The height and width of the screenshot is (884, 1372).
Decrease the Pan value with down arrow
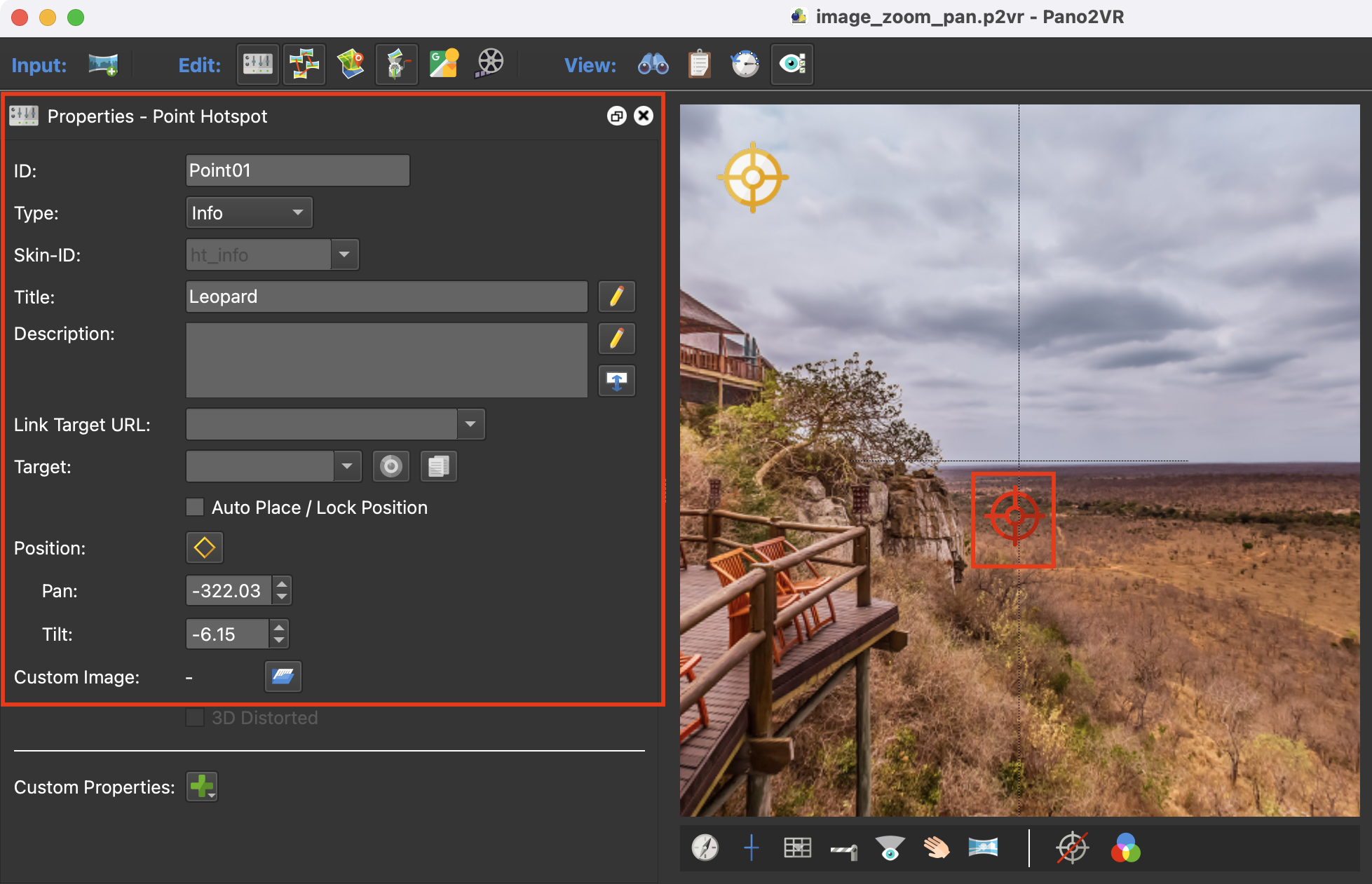pyautogui.click(x=282, y=597)
